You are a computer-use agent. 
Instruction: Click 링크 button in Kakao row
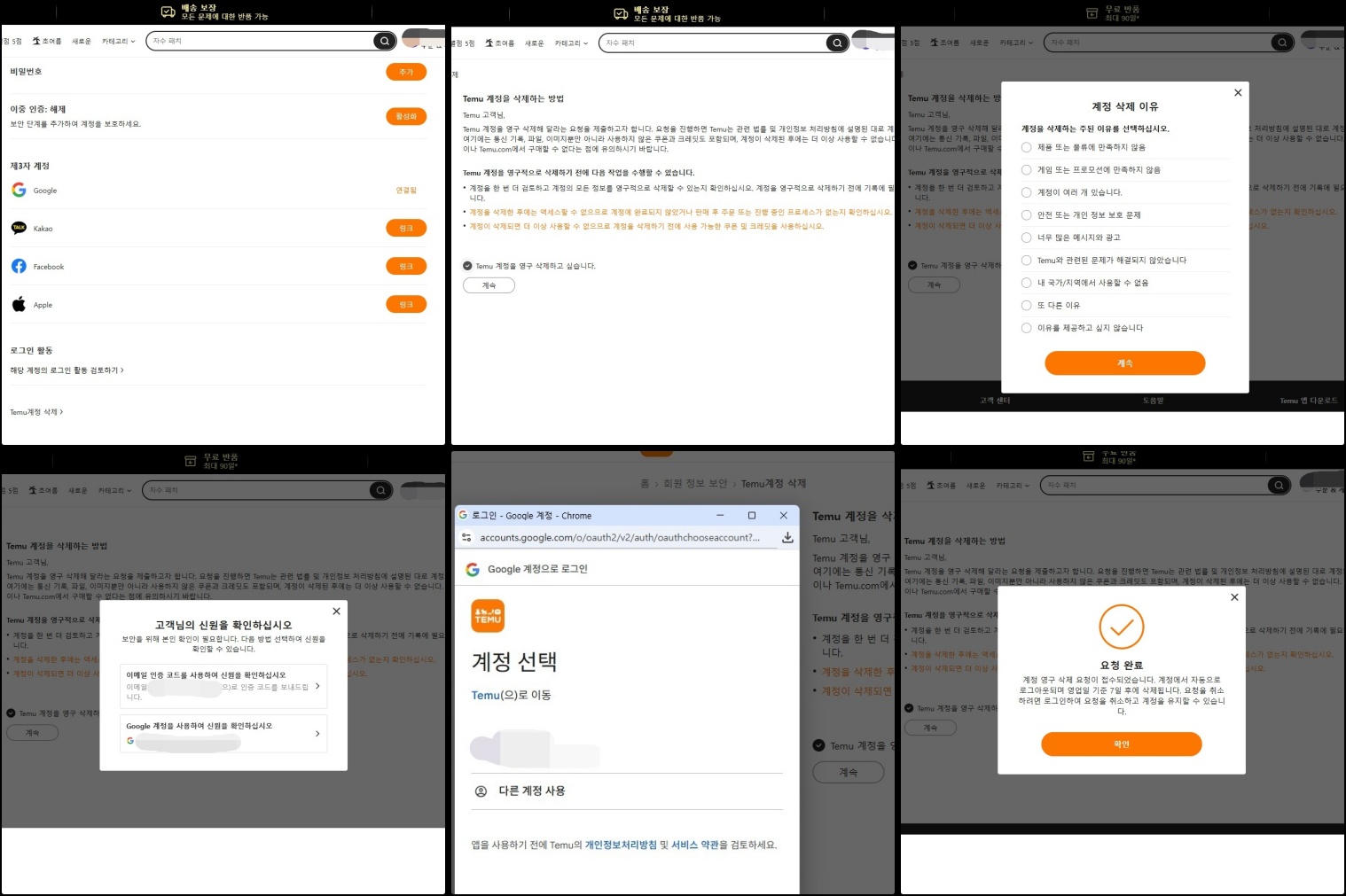pos(406,228)
